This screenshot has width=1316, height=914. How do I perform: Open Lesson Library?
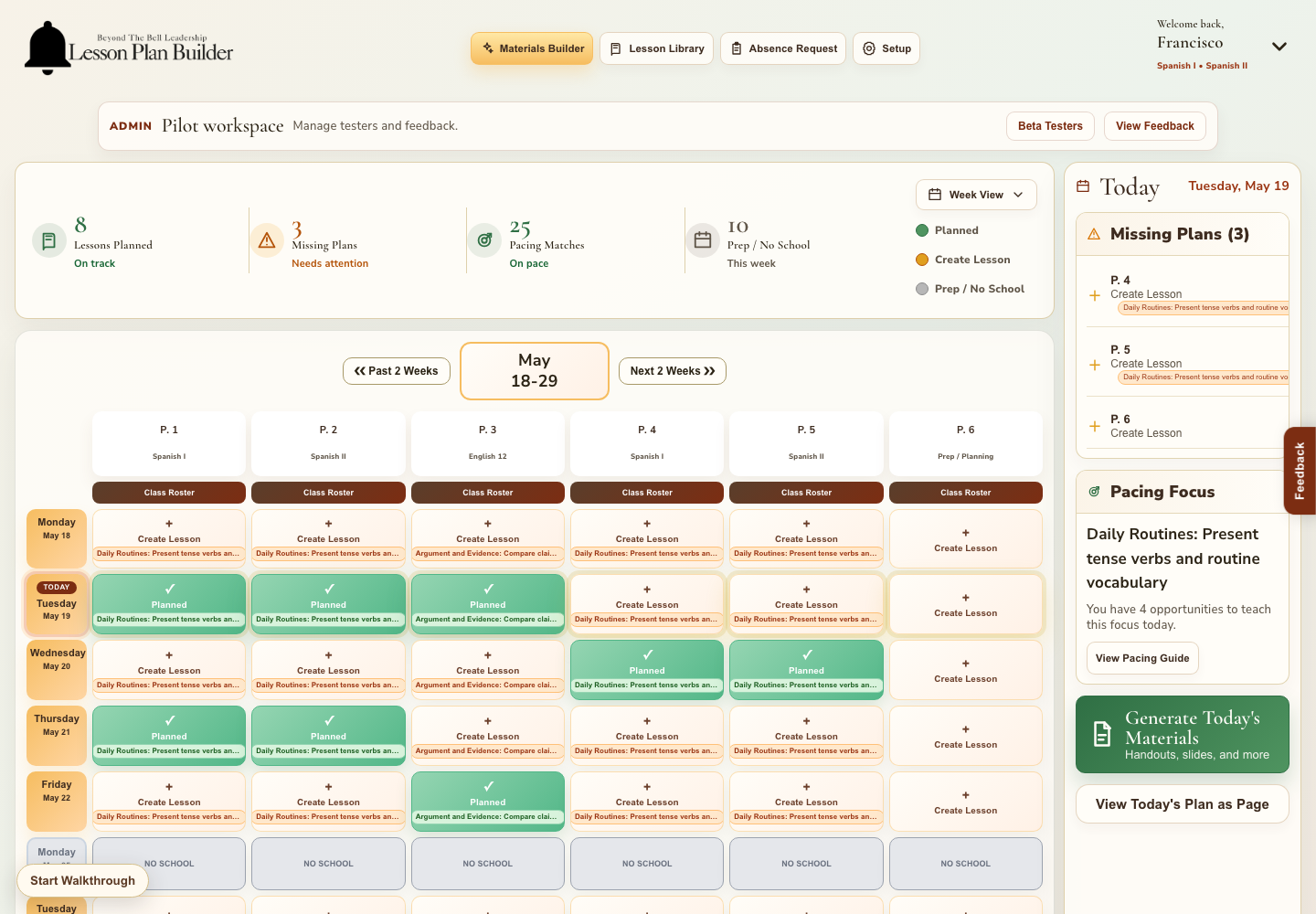point(656,48)
